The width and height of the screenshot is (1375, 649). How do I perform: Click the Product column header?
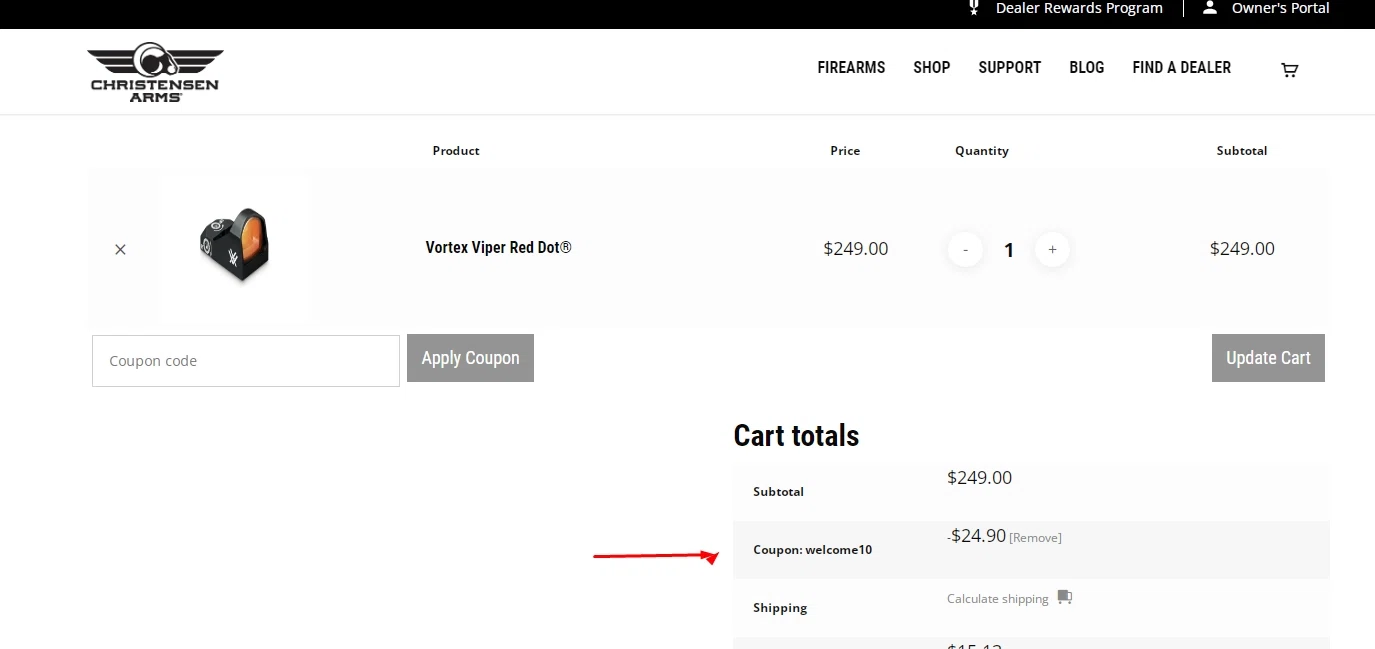coord(456,151)
